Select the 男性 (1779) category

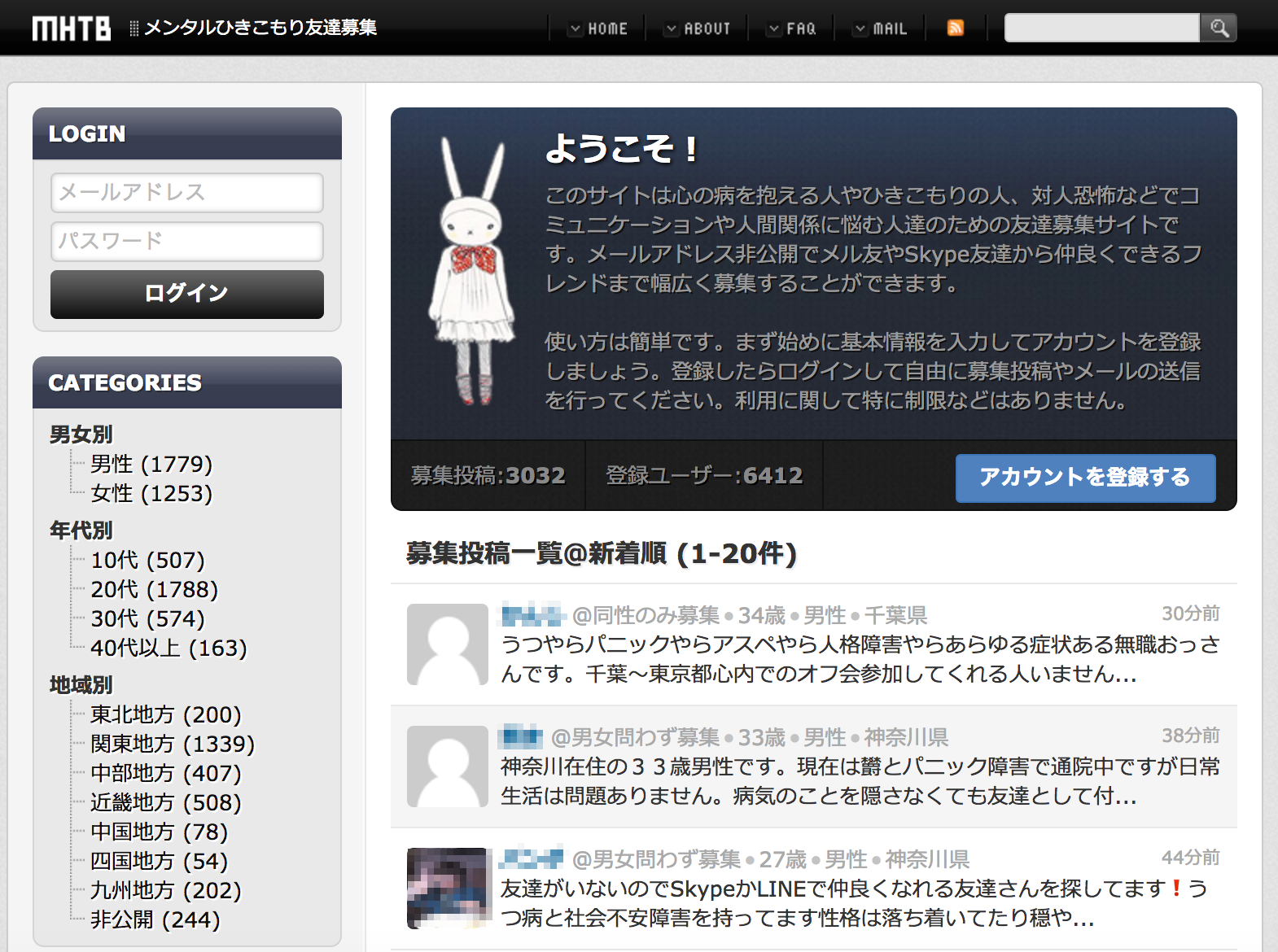151,464
